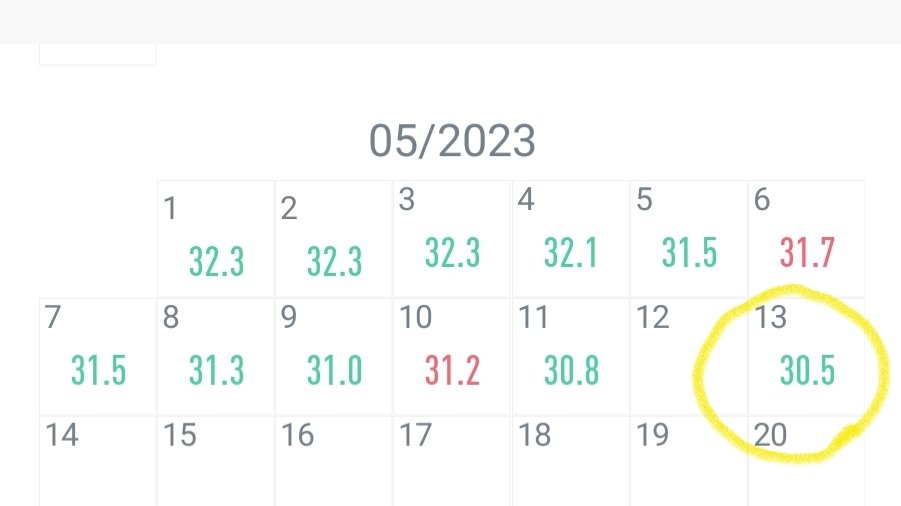The width and height of the screenshot is (901, 506).
Task: Select empty day 12 cell
Action: coord(689,356)
